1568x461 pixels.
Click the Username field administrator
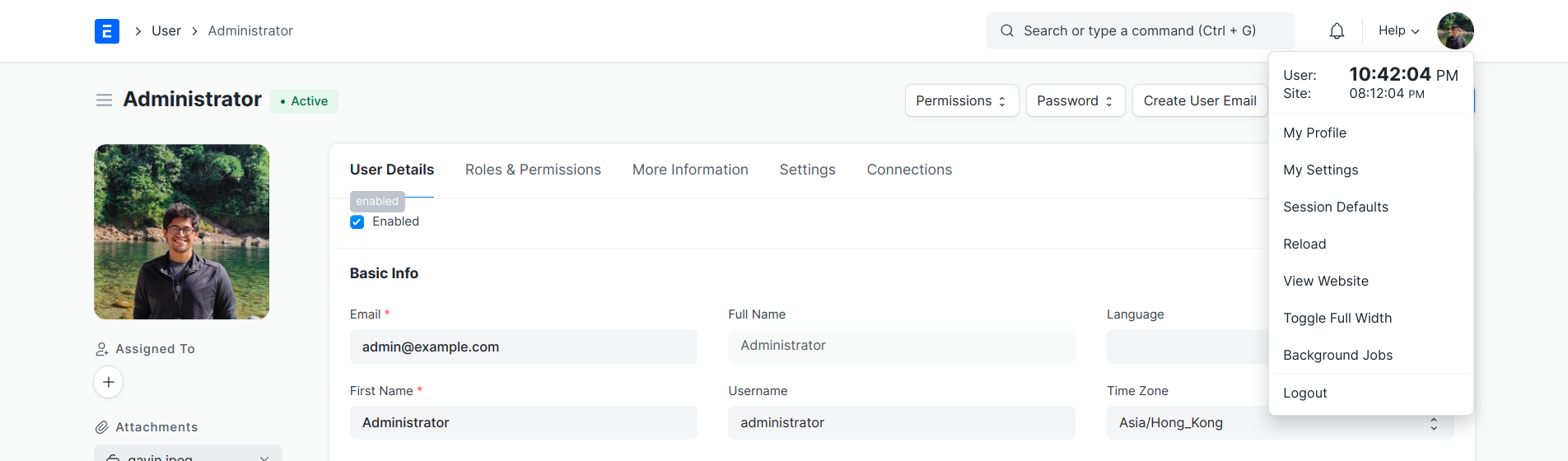902,422
